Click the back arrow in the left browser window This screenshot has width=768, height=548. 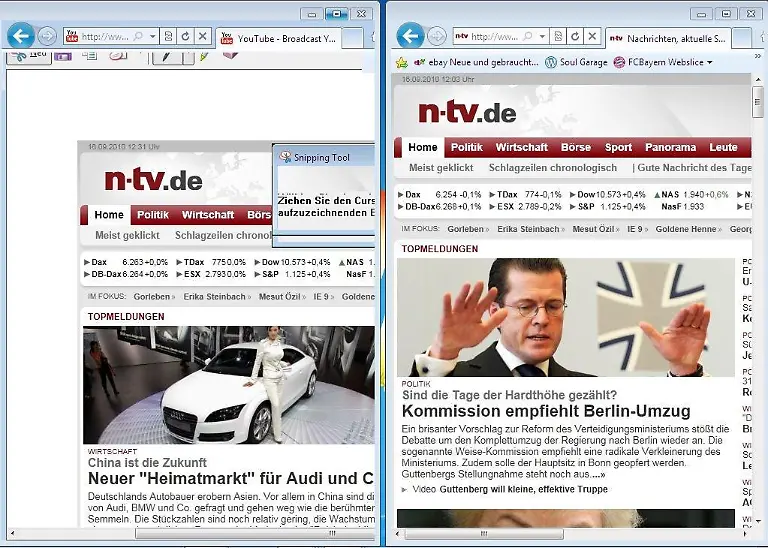pos(20,36)
